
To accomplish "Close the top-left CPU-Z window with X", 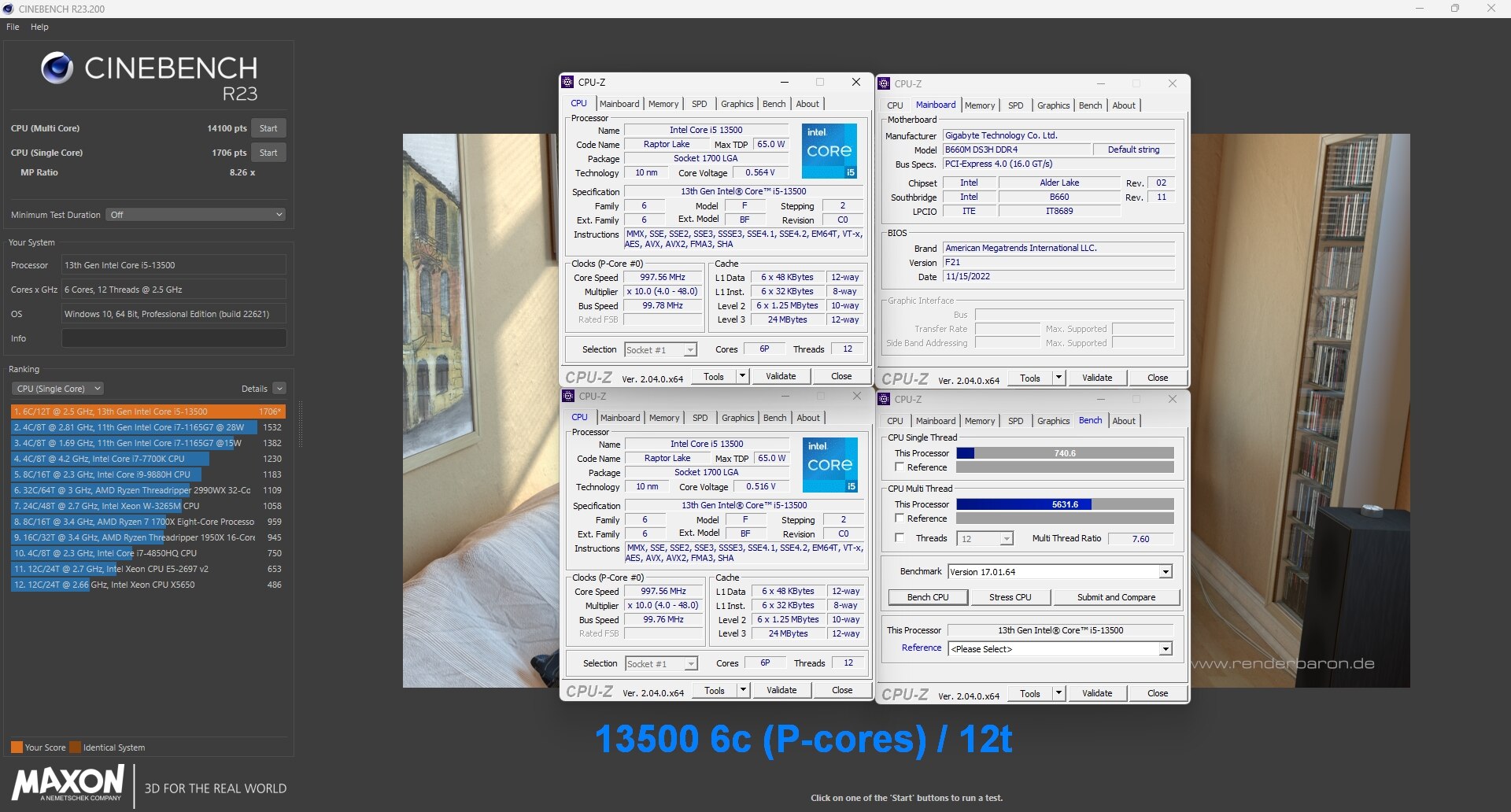I will tap(856, 82).
